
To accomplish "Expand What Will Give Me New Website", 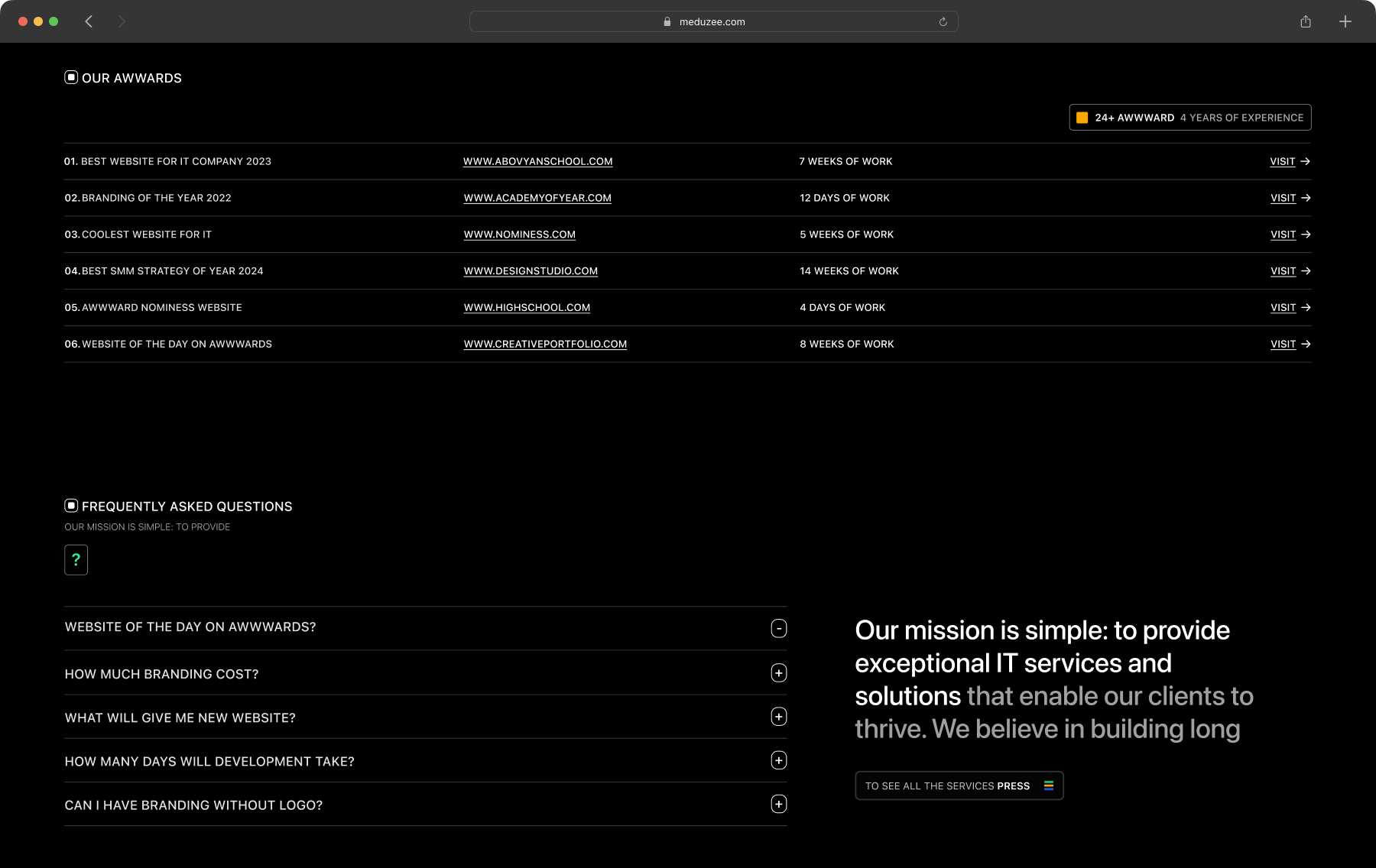I will click(x=778, y=717).
